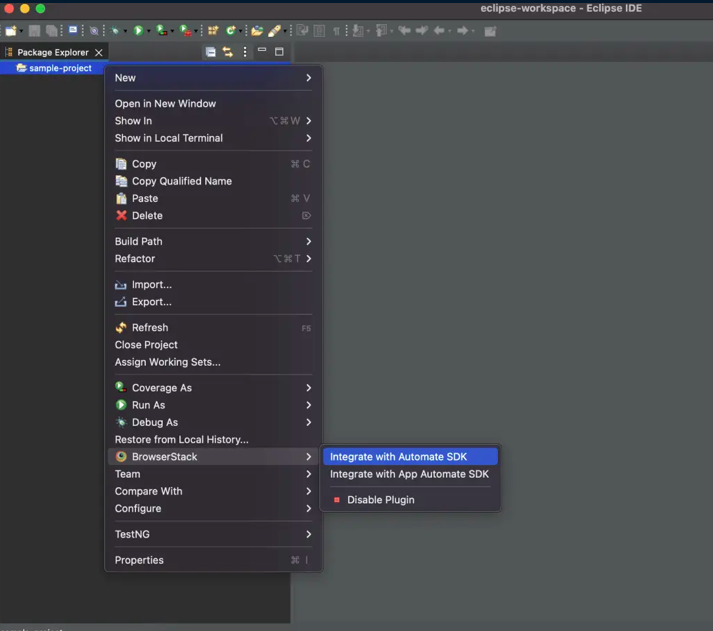Select Integrate with Automate SDK
713x631 pixels.
[410, 457]
